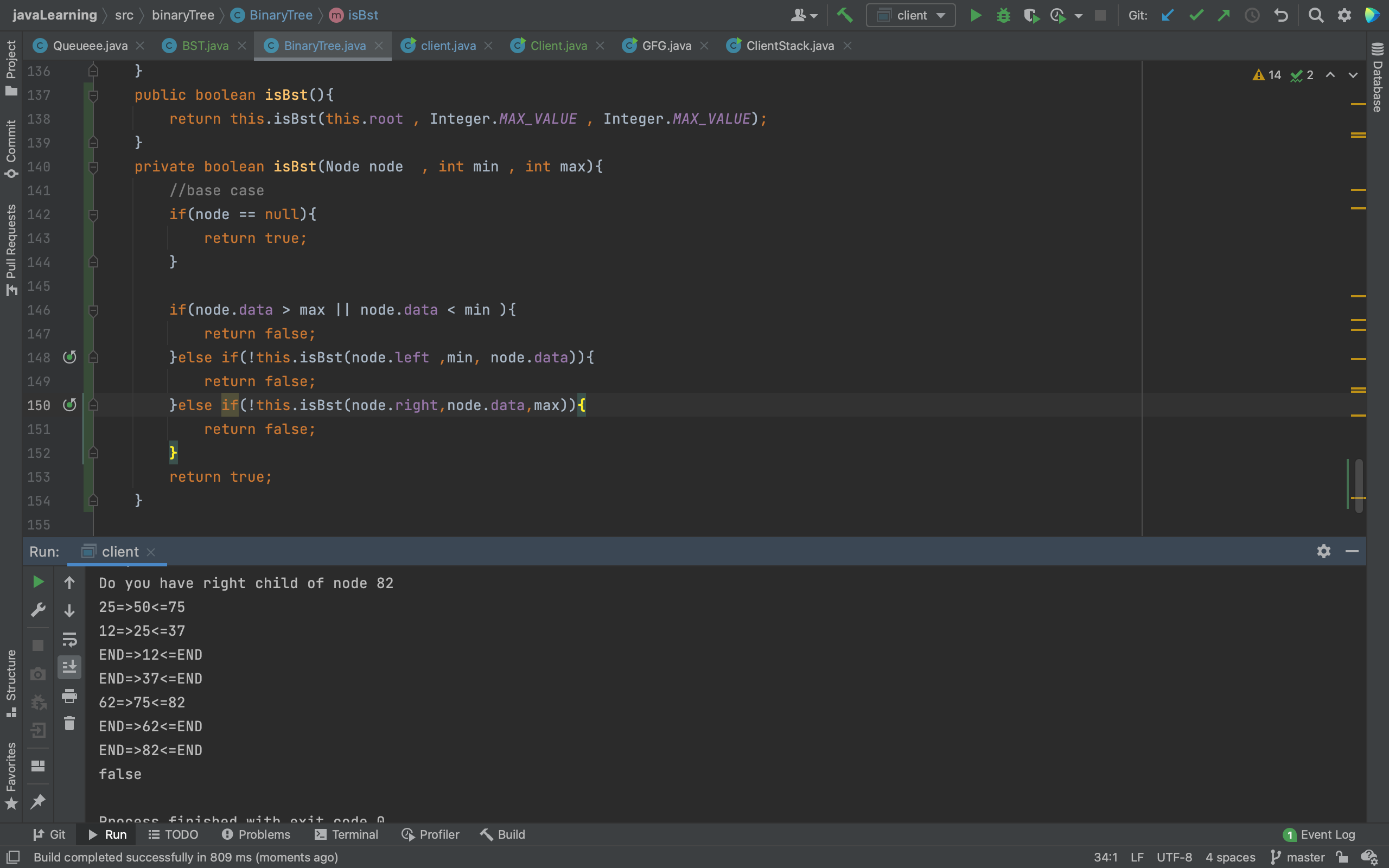Click the green Run button in toolbar
The height and width of the screenshot is (868, 1389).
(975, 16)
